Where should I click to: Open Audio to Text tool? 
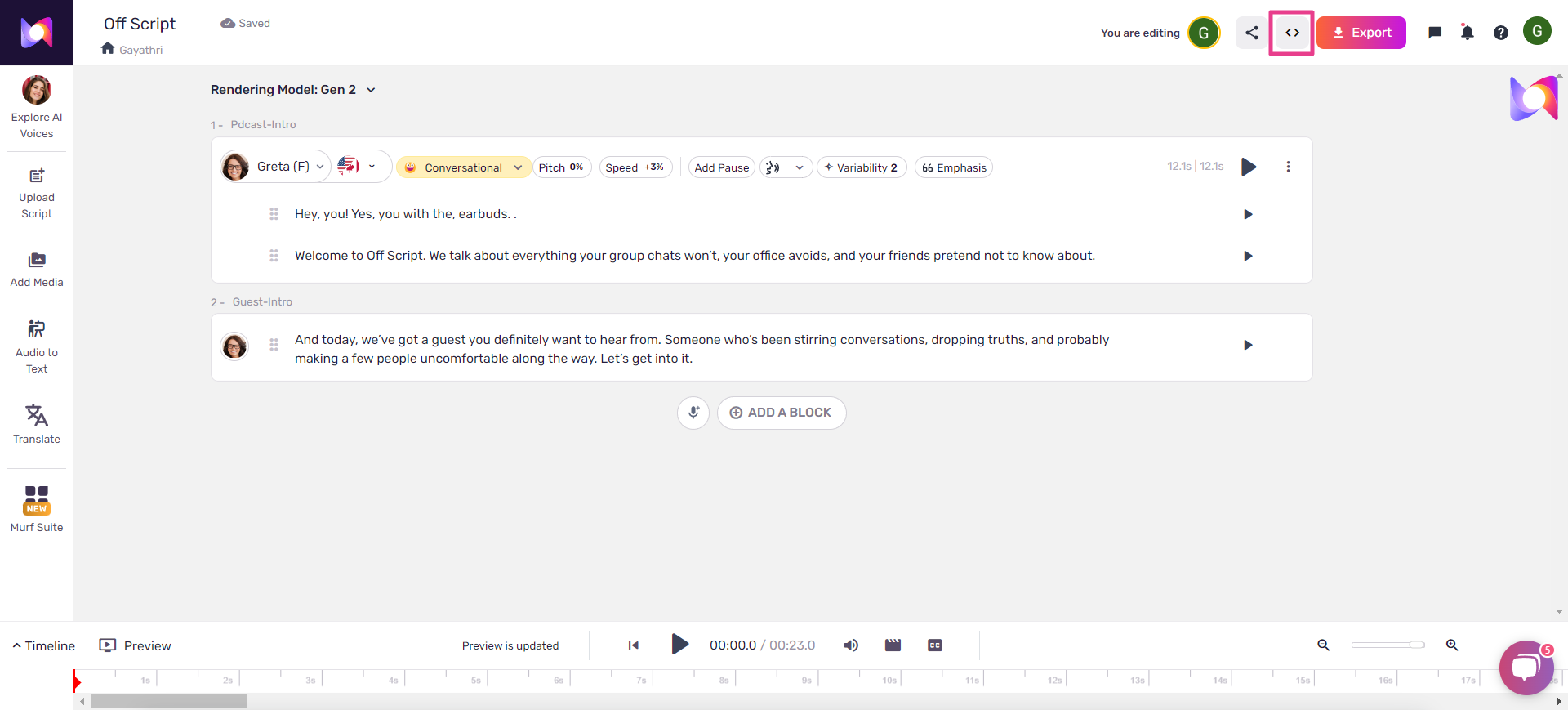tap(37, 346)
